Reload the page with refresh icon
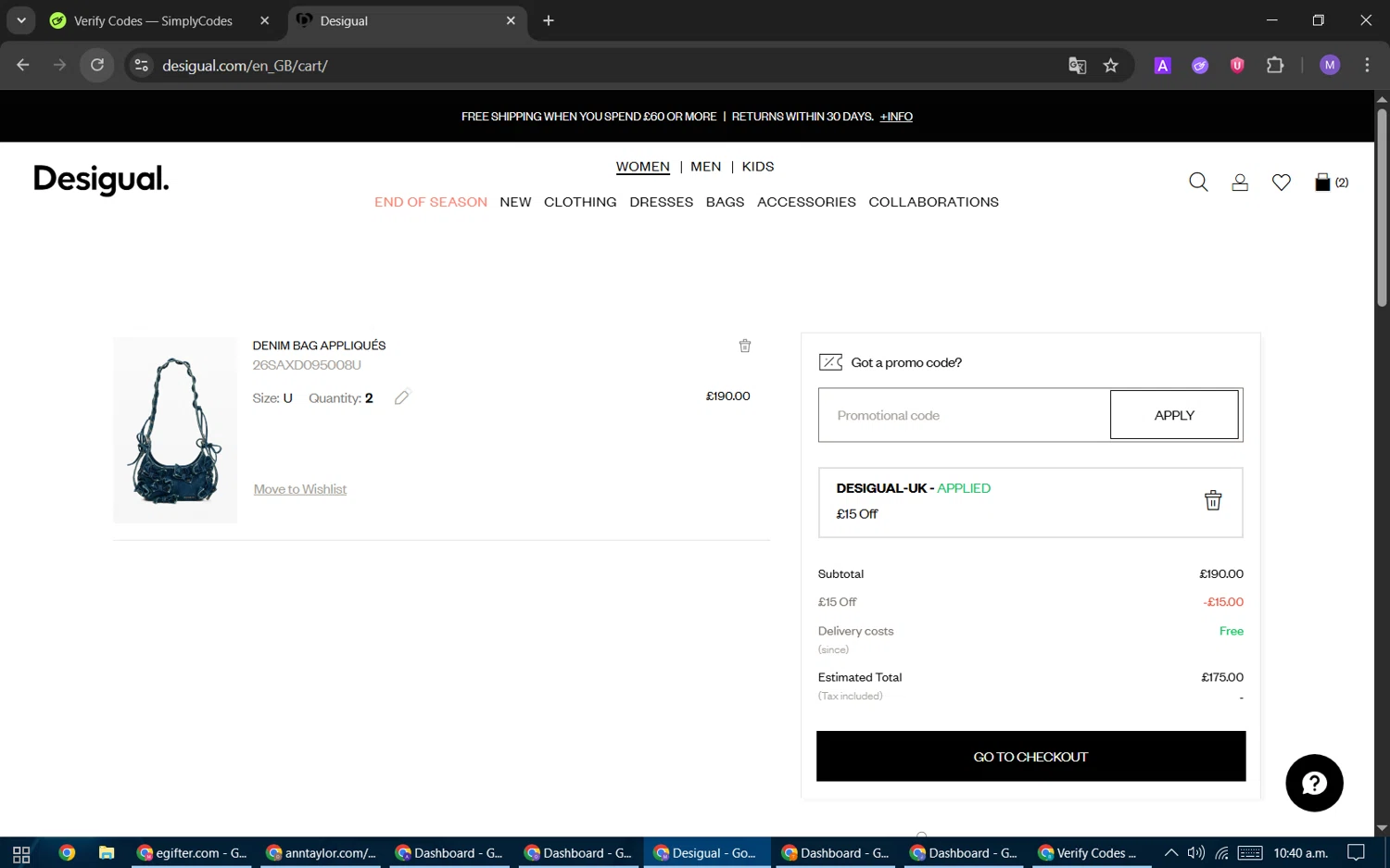1390x868 pixels. 97,65
